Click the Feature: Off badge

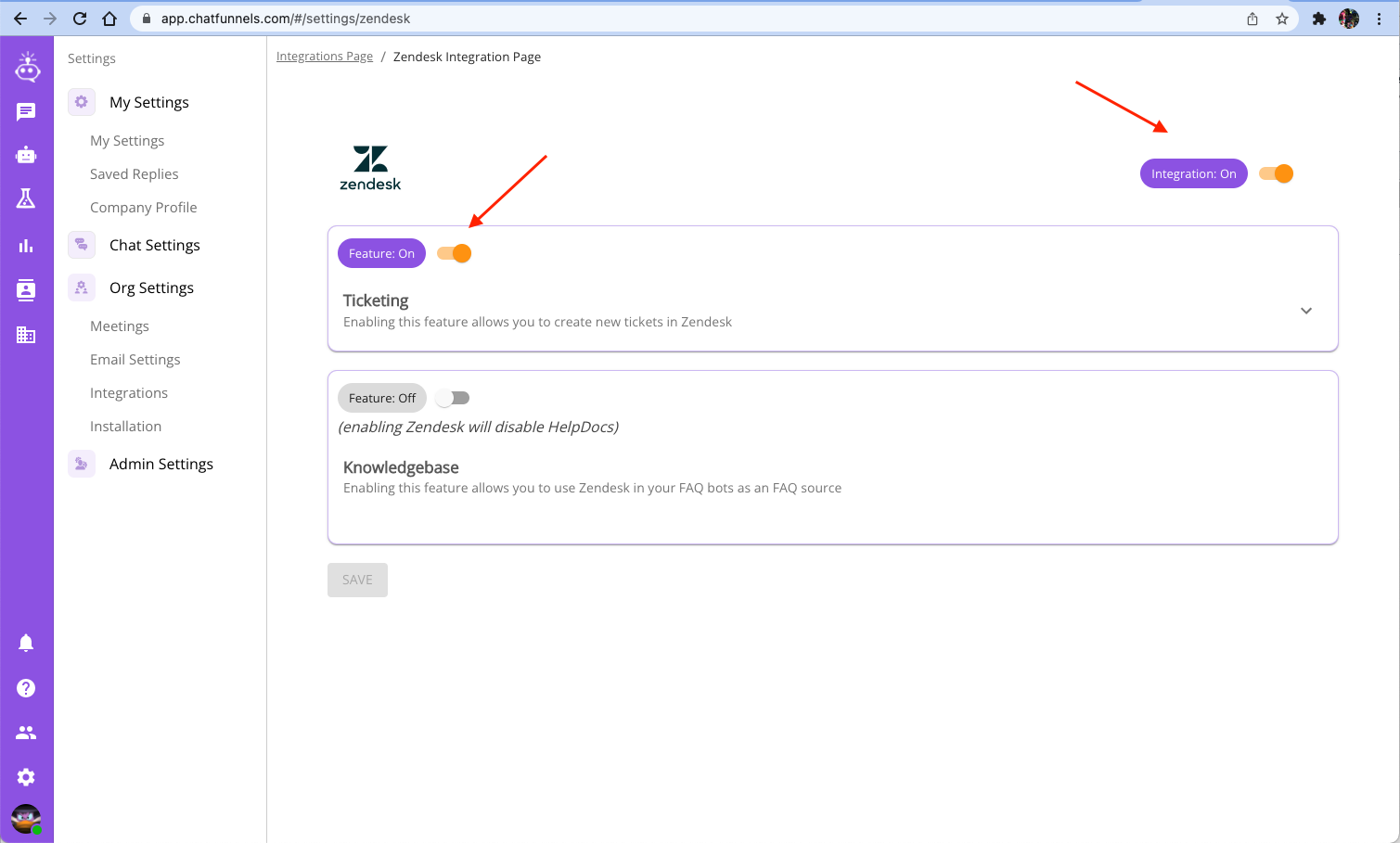(x=382, y=398)
